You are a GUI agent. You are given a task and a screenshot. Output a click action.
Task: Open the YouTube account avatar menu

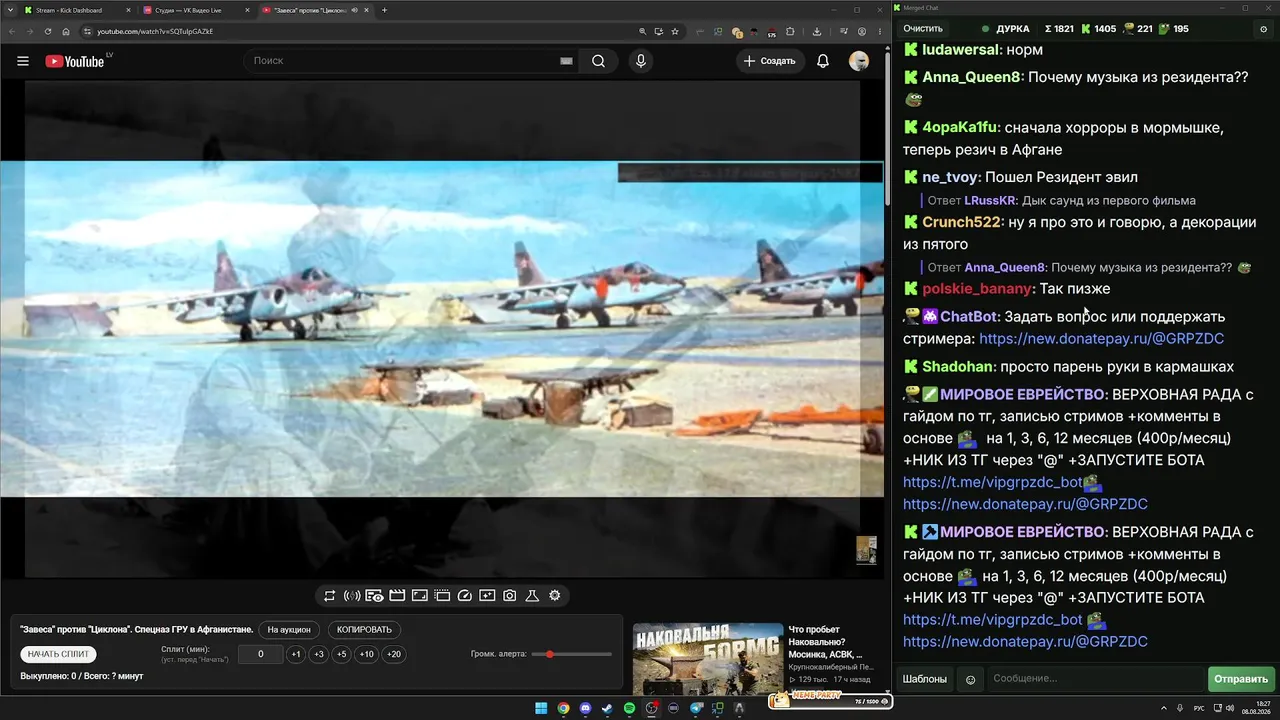(859, 61)
